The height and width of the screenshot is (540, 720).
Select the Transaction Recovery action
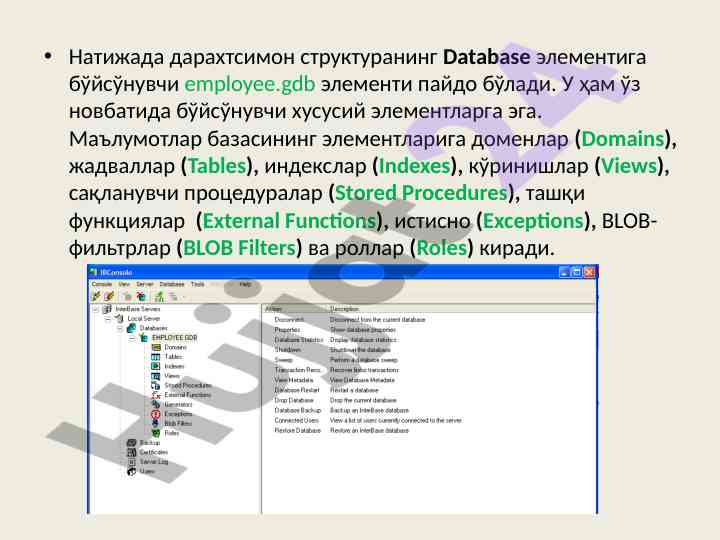[297, 370]
